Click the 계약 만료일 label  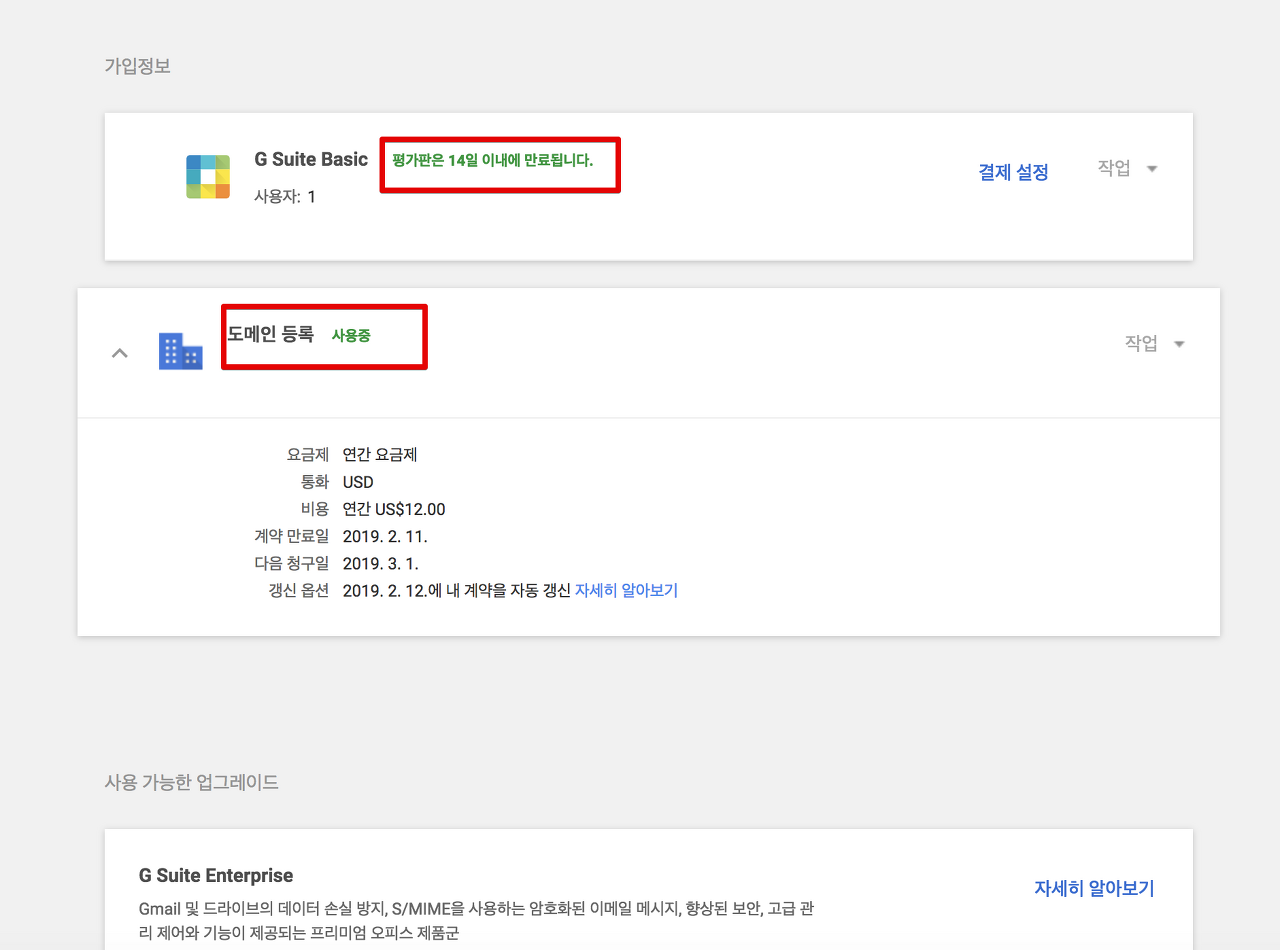[x=292, y=536]
